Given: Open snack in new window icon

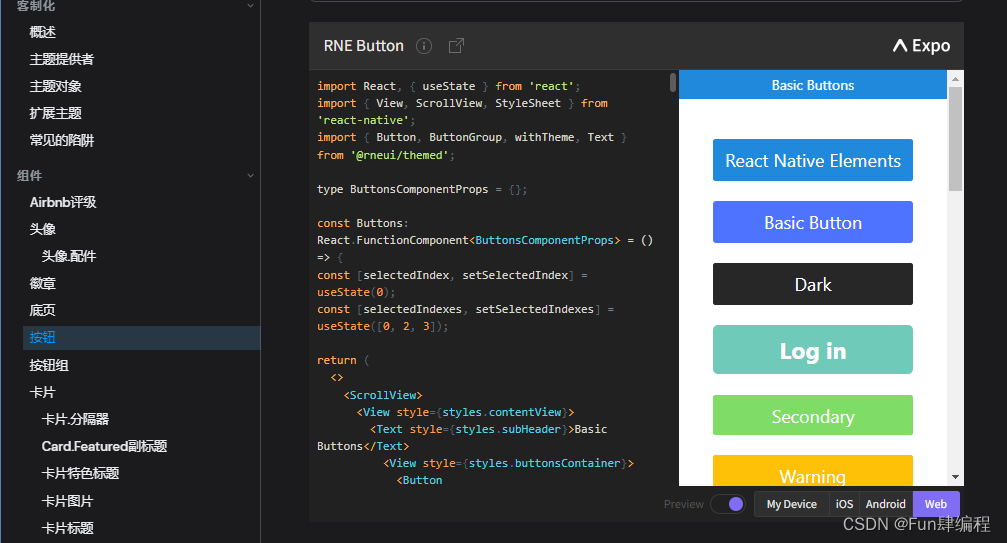Looking at the screenshot, I should point(456,46).
